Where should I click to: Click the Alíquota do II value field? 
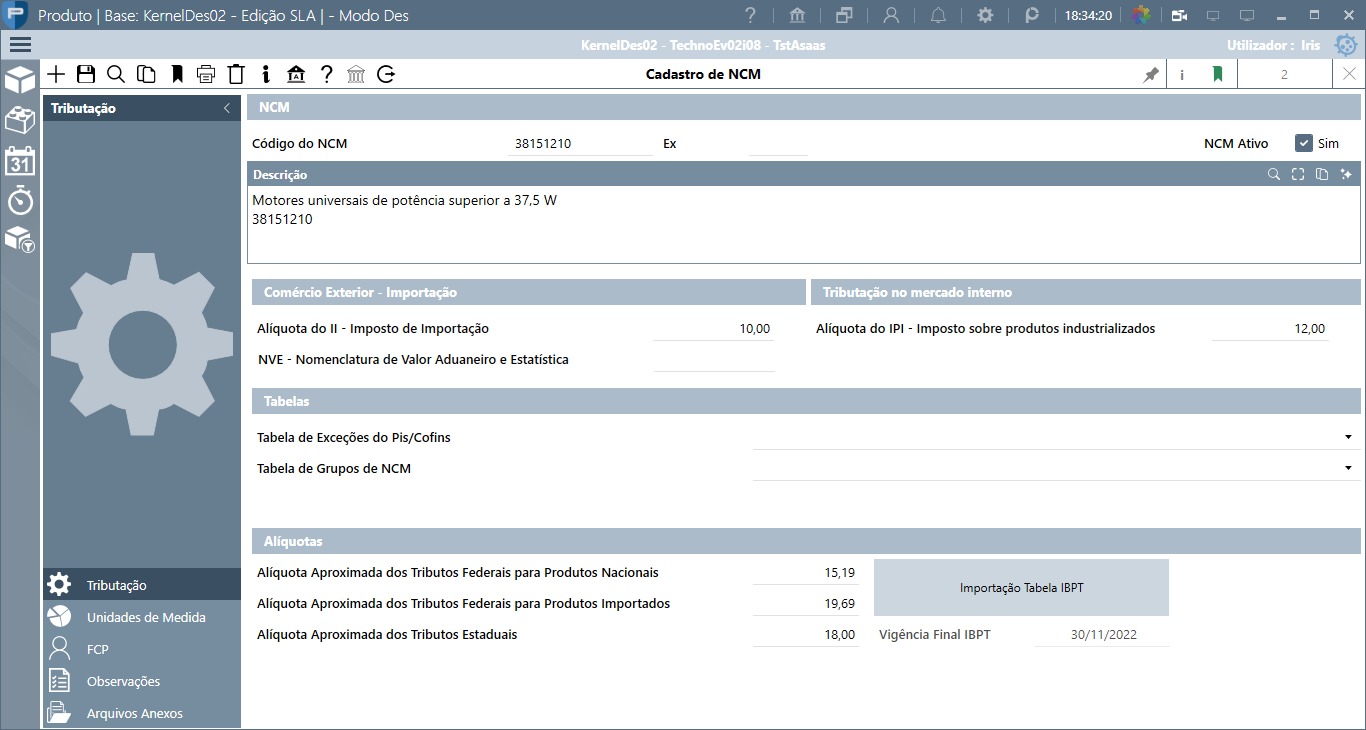[714, 329]
